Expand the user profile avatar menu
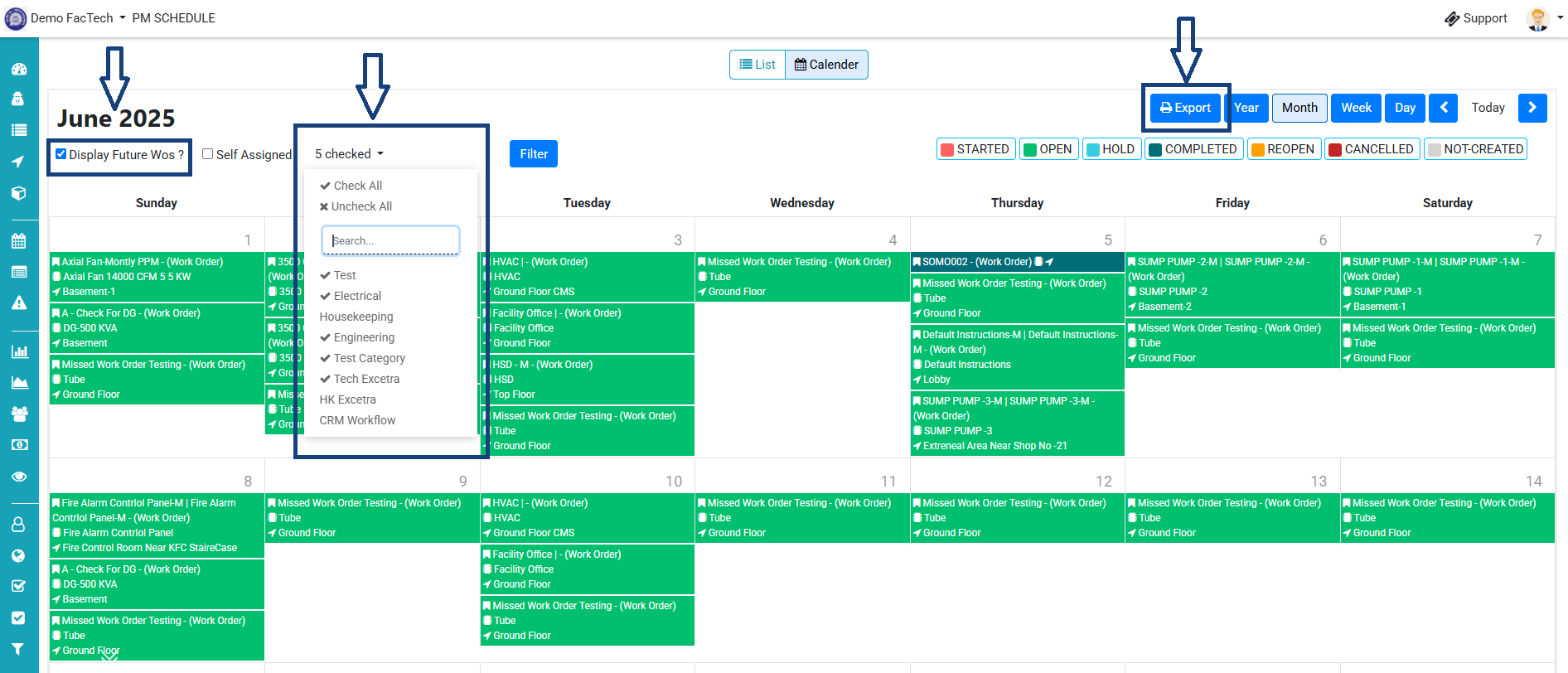Viewport: 1568px width, 673px height. click(1541, 18)
